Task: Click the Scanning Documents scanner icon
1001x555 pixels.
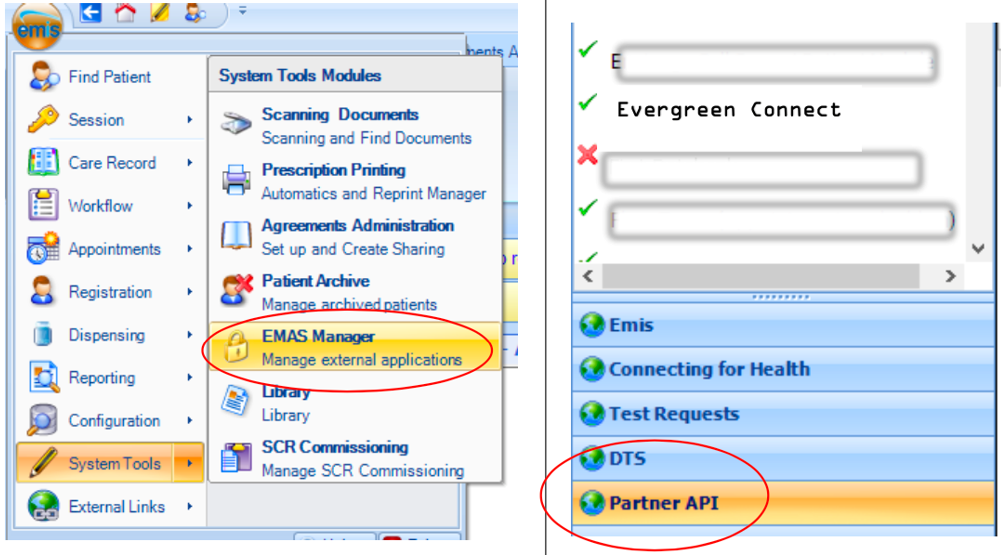Action: coord(236,123)
